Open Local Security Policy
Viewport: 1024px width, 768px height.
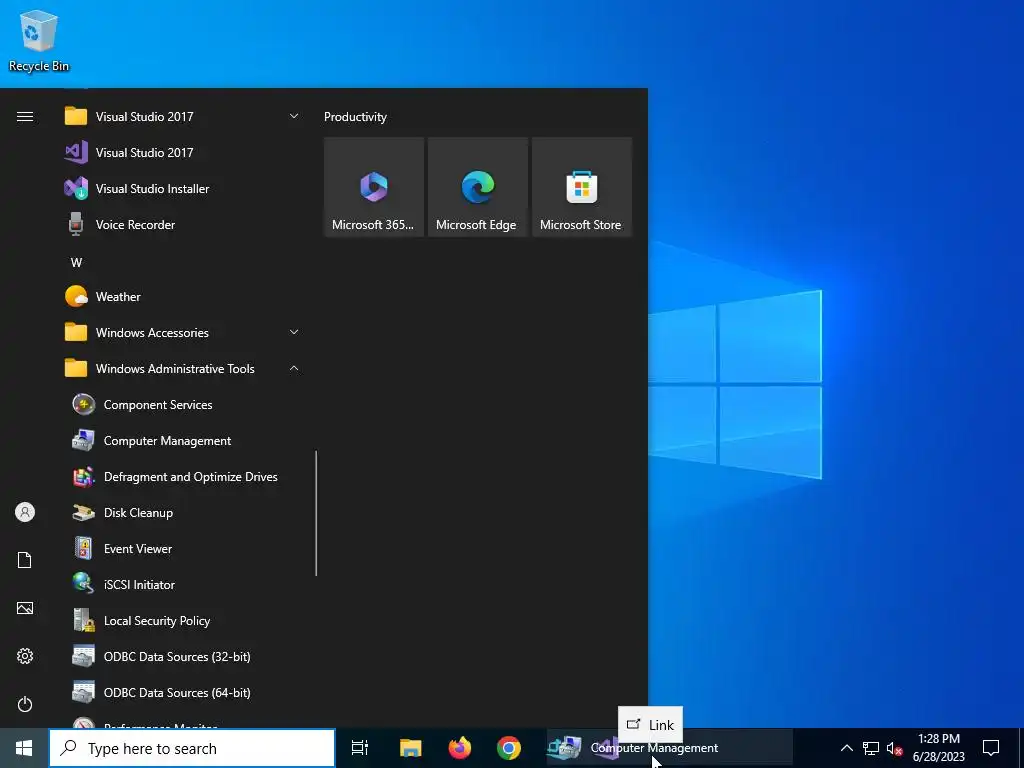click(x=182, y=620)
